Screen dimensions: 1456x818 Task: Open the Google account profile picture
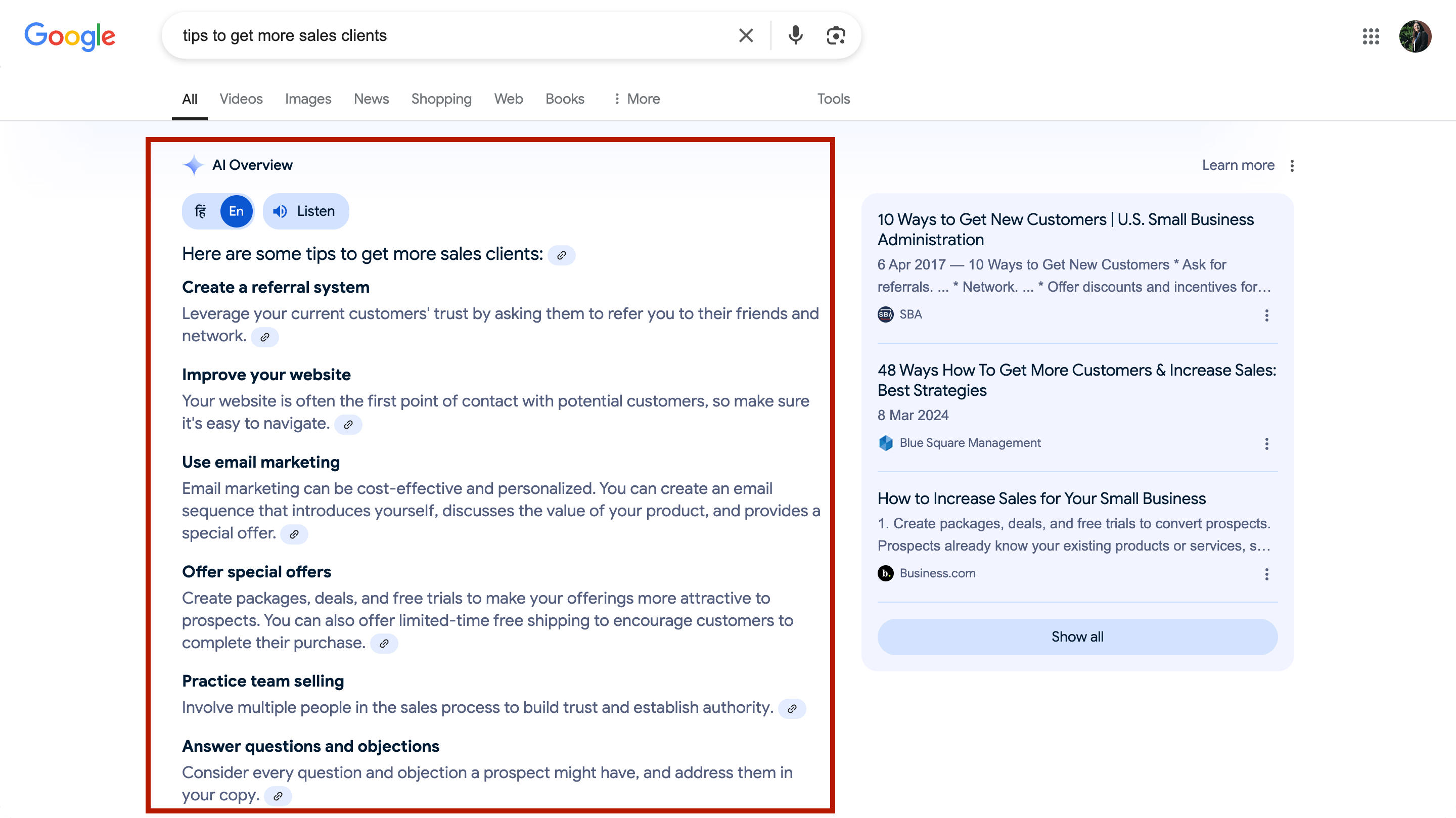1416,37
